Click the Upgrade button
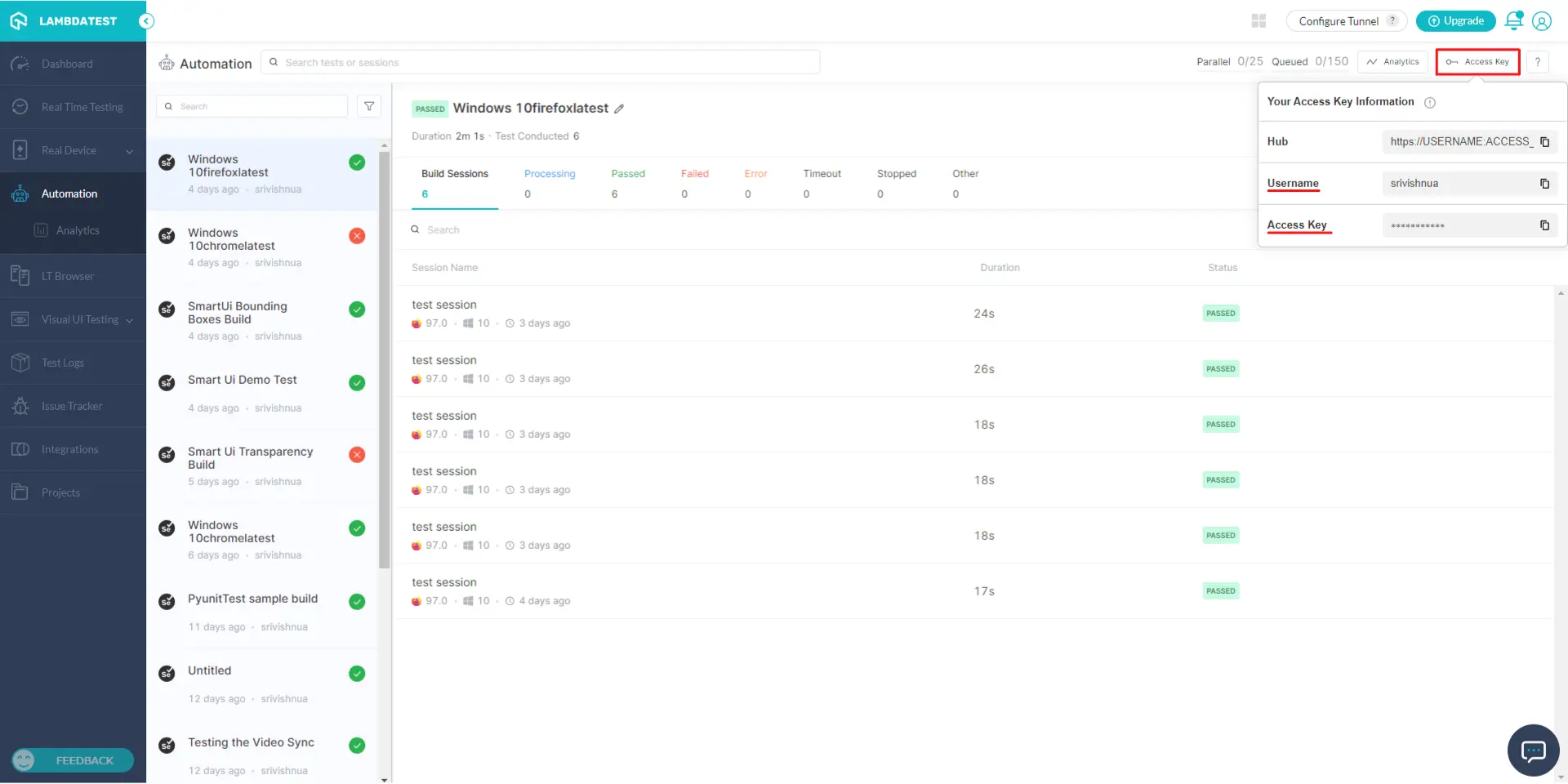Viewport: 1568px width, 784px height. [1455, 21]
